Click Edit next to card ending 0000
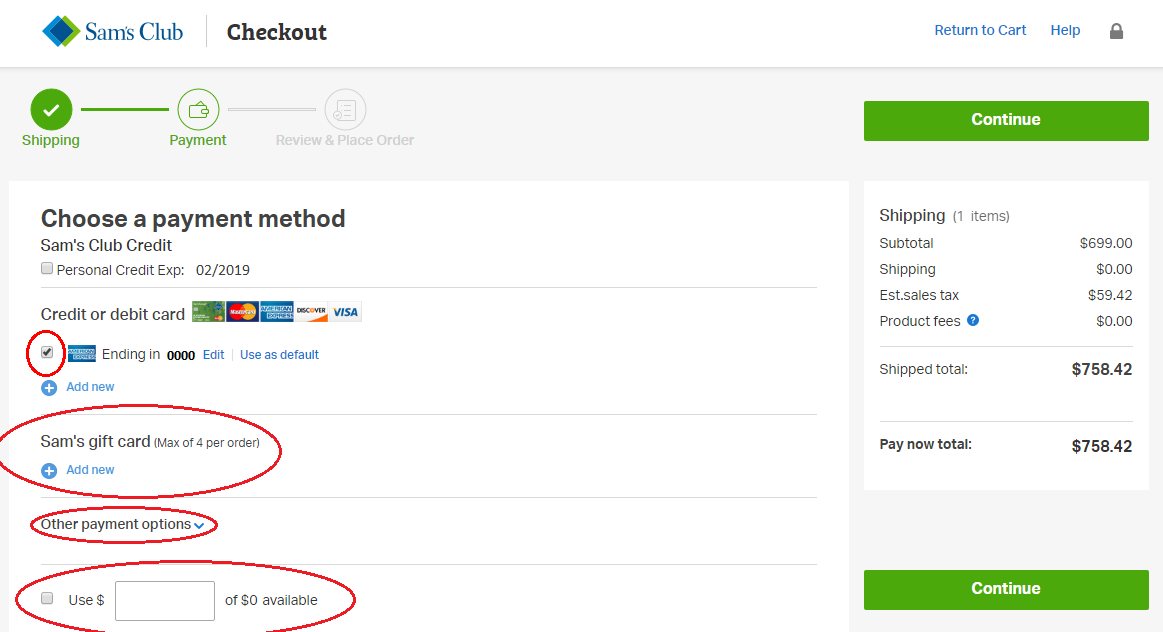 (x=213, y=355)
